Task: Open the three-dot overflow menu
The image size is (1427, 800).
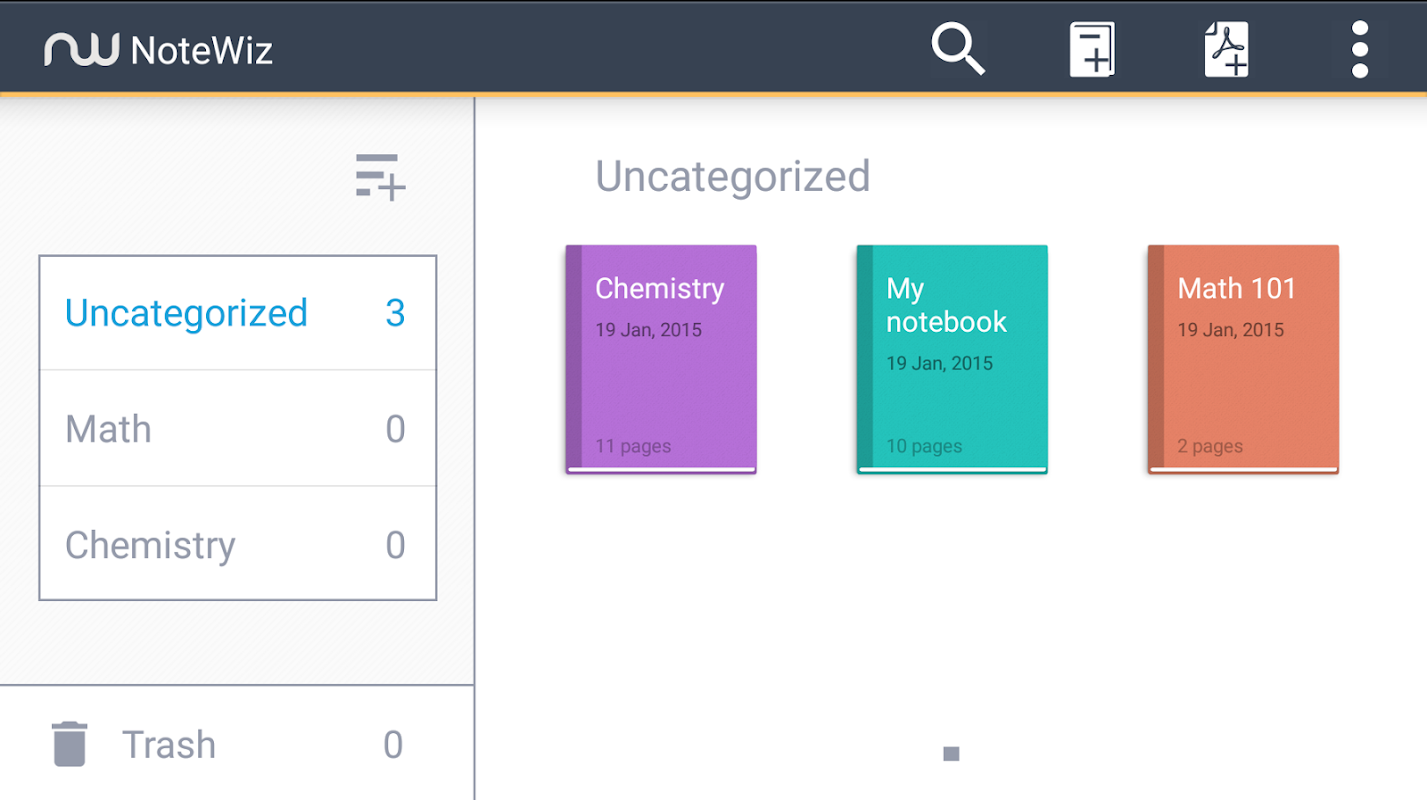Action: click(x=1359, y=48)
